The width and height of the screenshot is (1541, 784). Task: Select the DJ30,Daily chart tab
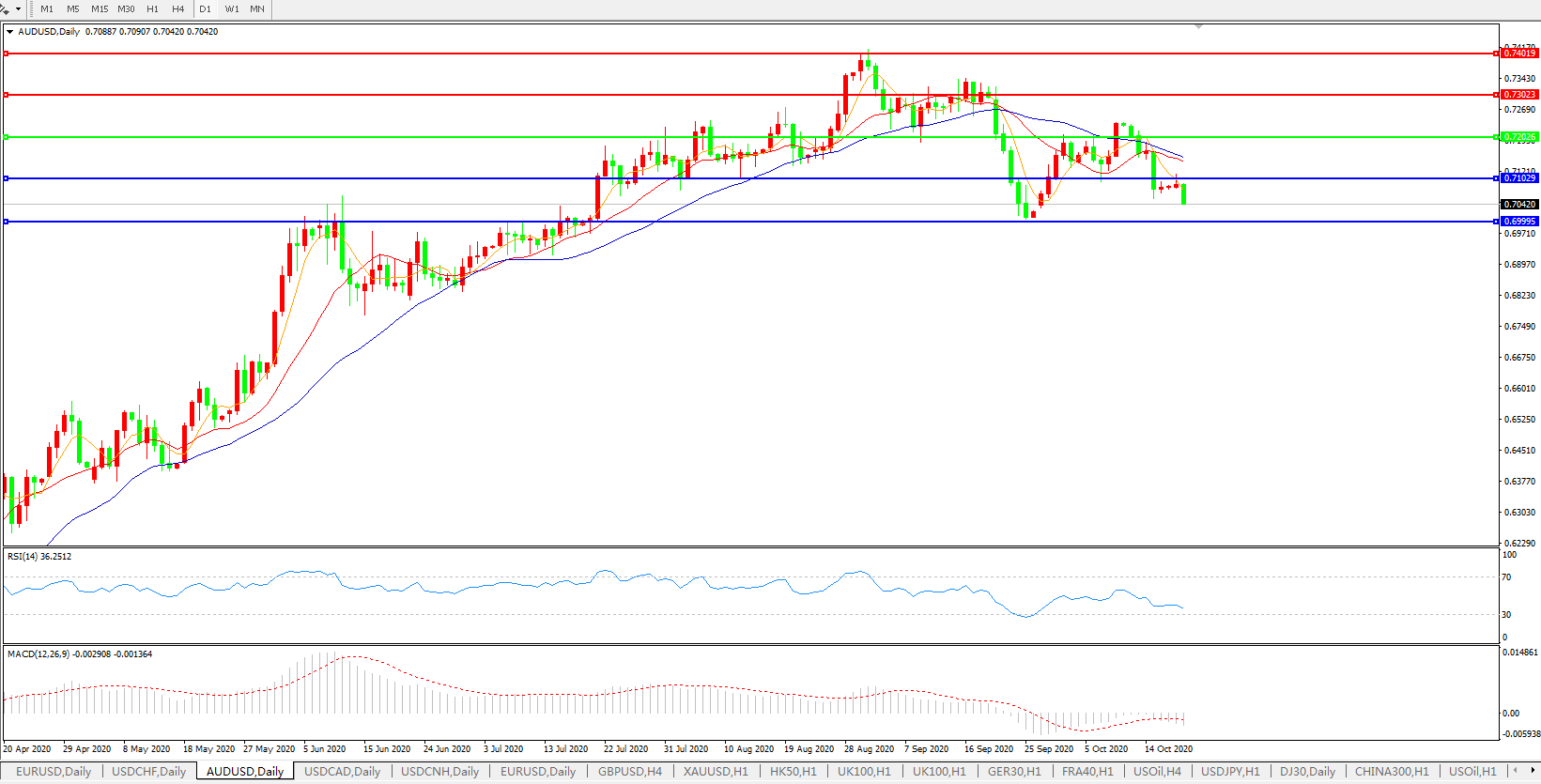click(x=1307, y=772)
